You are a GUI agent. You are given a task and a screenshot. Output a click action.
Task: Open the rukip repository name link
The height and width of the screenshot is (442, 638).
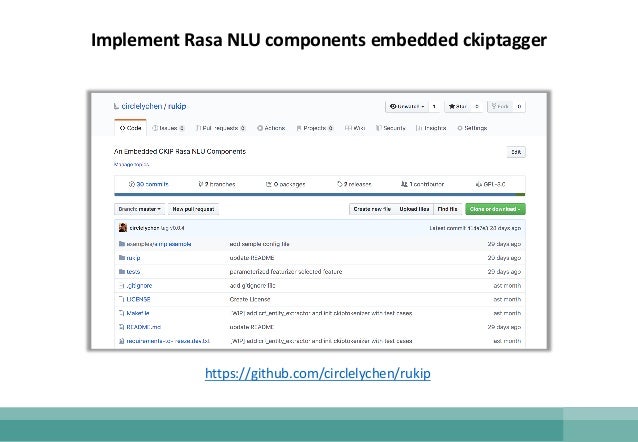[x=177, y=106]
